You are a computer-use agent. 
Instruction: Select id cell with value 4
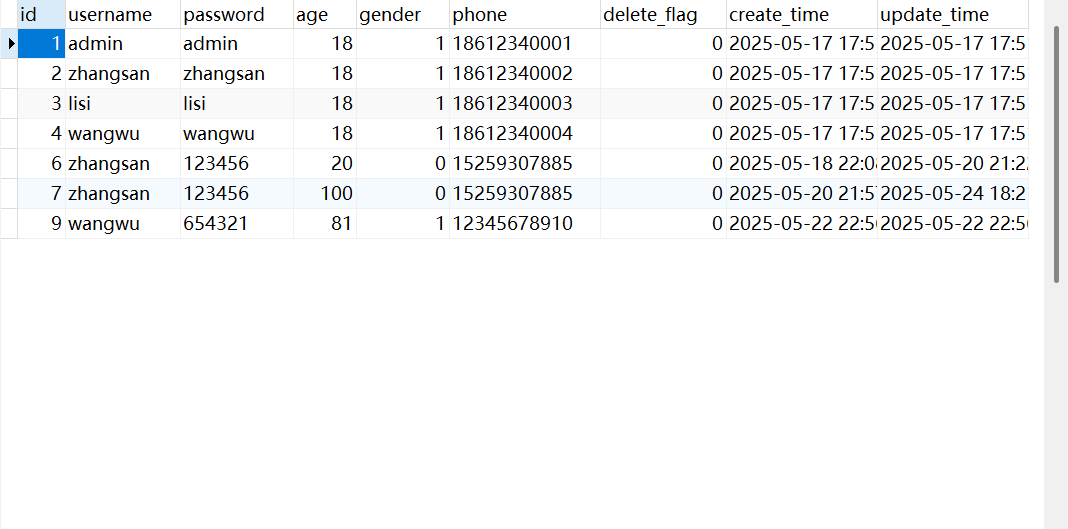[x=42, y=133]
